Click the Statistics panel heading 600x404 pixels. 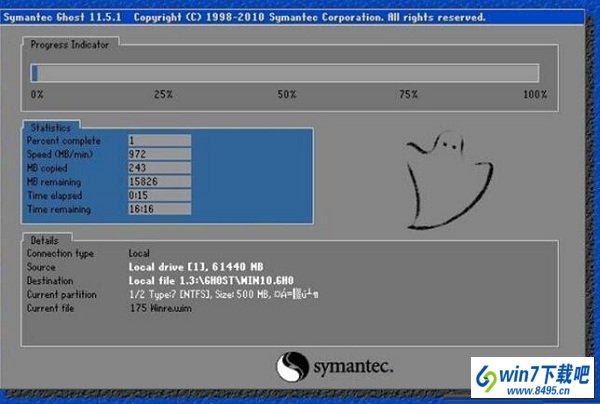51,128
